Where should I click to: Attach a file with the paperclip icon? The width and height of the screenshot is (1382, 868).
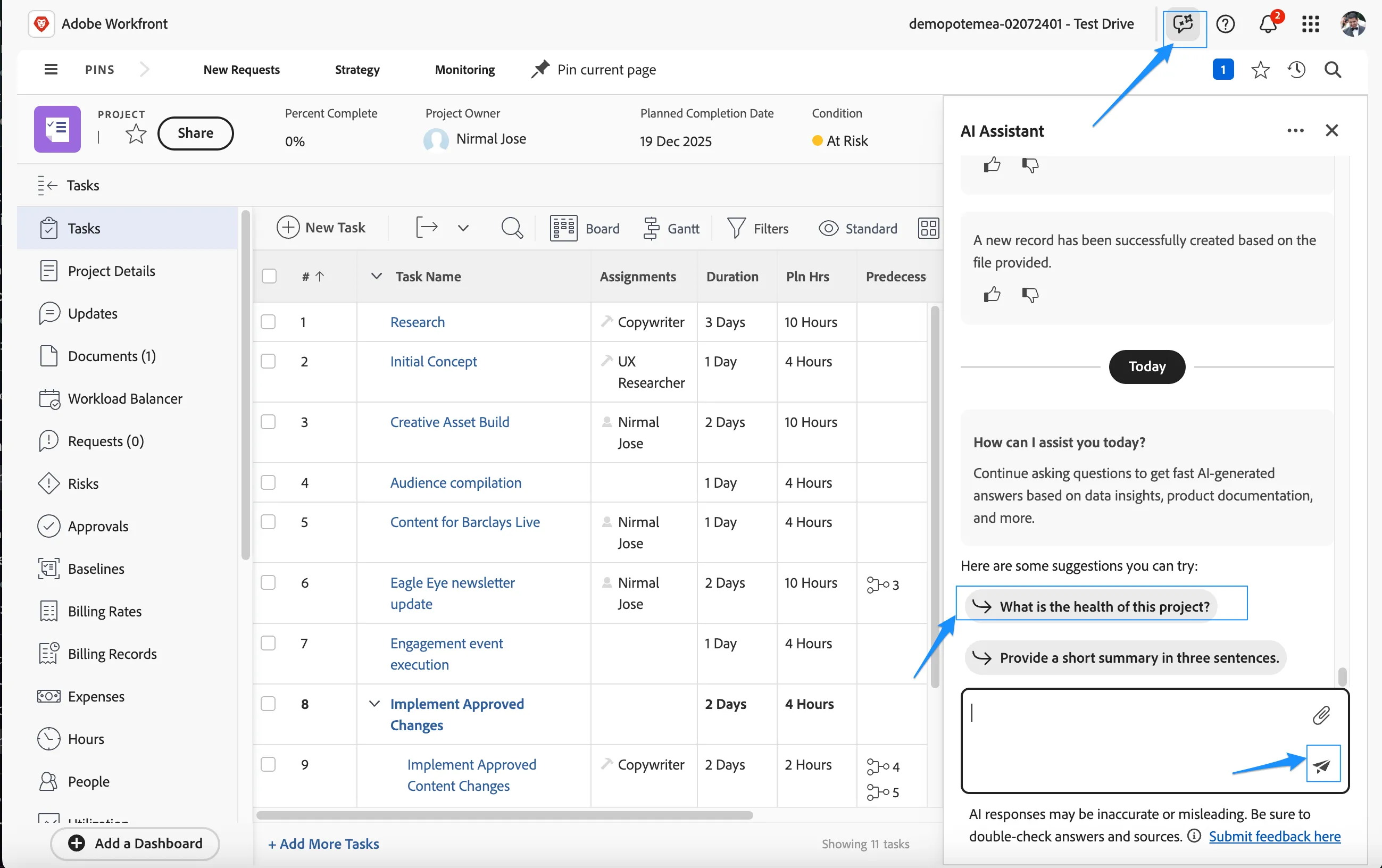pyautogui.click(x=1321, y=715)
